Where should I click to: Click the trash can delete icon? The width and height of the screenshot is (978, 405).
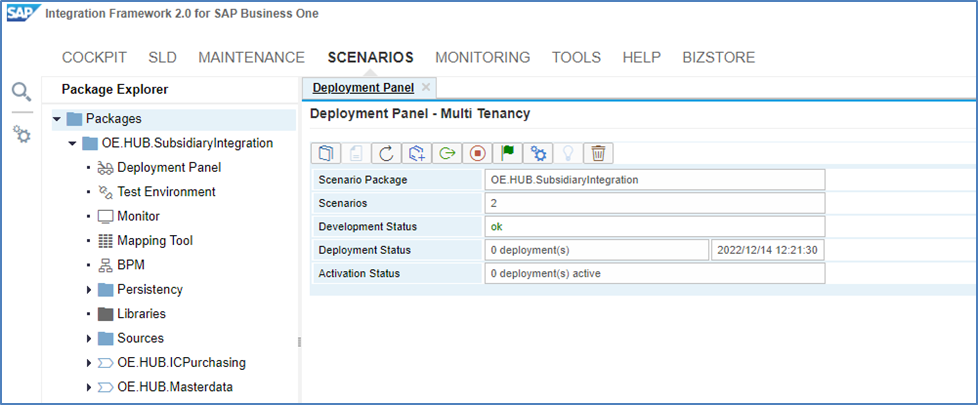(598, 153)
